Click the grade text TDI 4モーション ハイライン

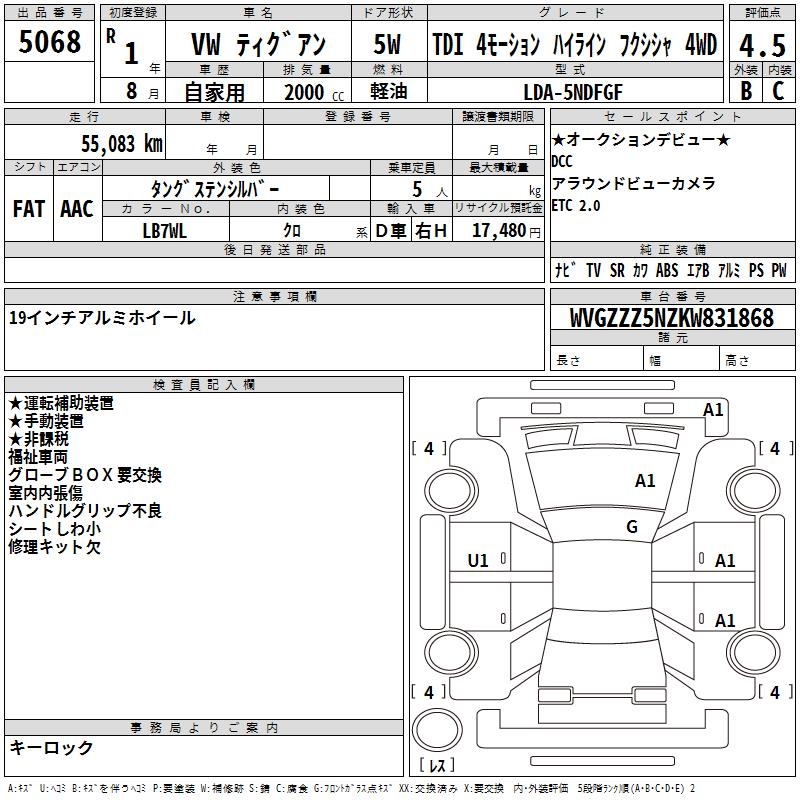pos(519,44)
